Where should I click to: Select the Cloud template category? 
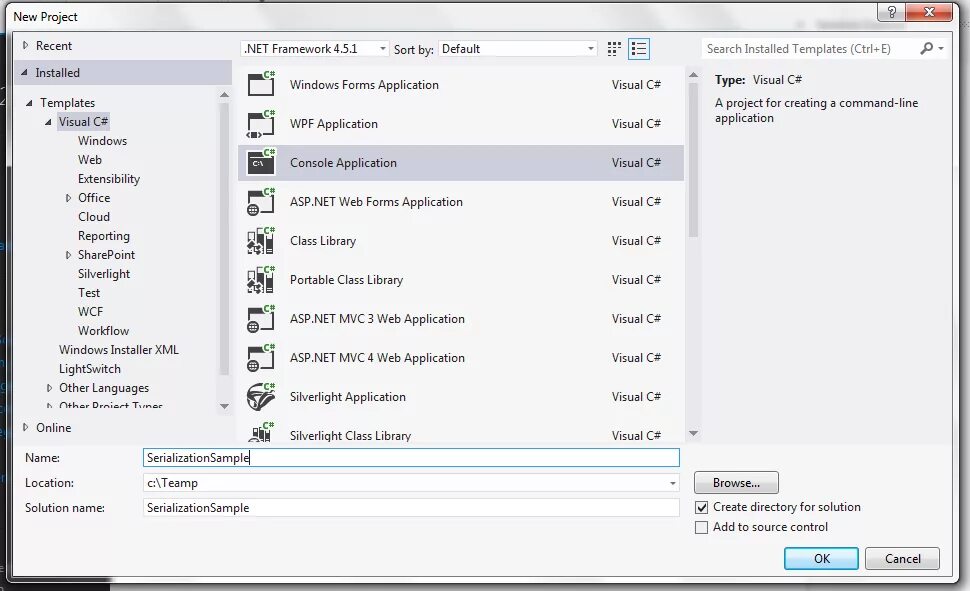pyautogui.click(x=94, y=217)
